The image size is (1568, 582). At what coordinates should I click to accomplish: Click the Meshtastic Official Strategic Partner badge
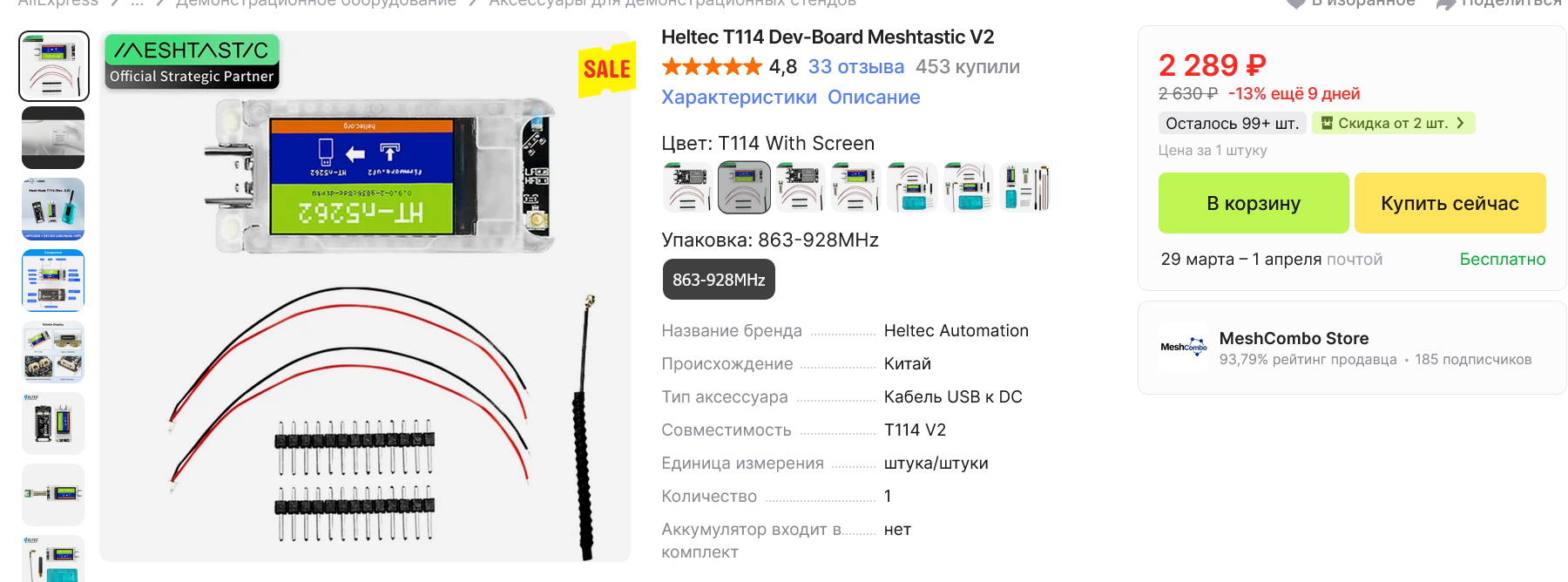192,63
